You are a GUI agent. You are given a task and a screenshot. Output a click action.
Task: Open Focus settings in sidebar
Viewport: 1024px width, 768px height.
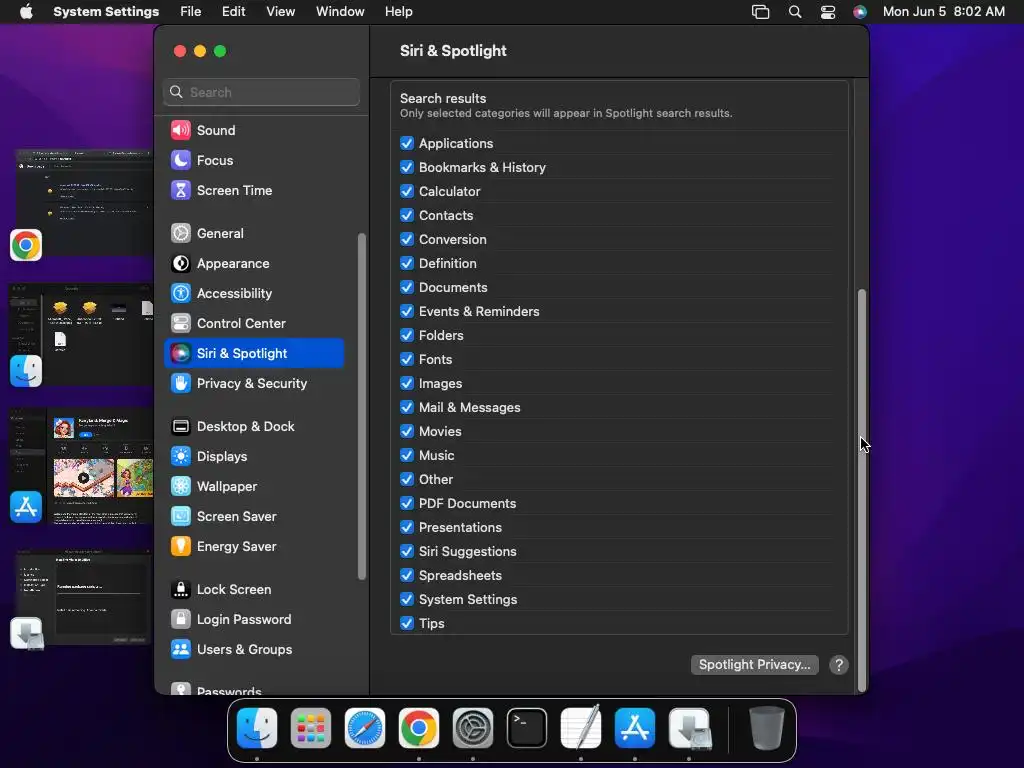(254, 160)
